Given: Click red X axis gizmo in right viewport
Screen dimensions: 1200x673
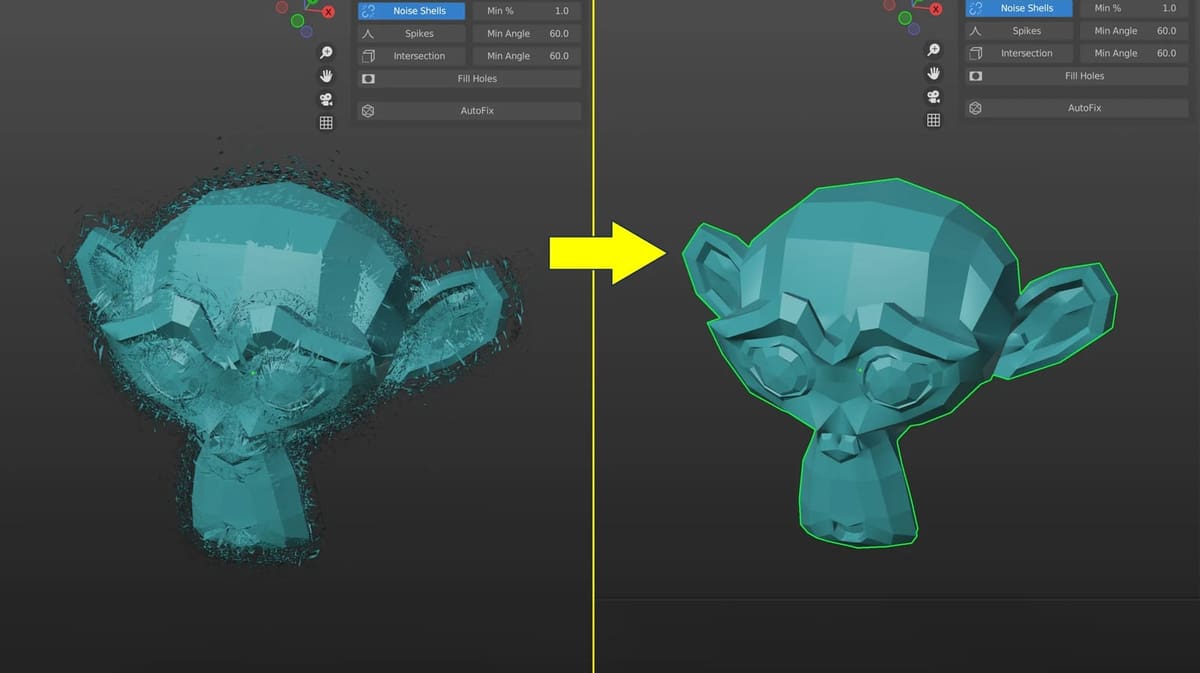Looking at the screenshot, I should tap(937, 8).
